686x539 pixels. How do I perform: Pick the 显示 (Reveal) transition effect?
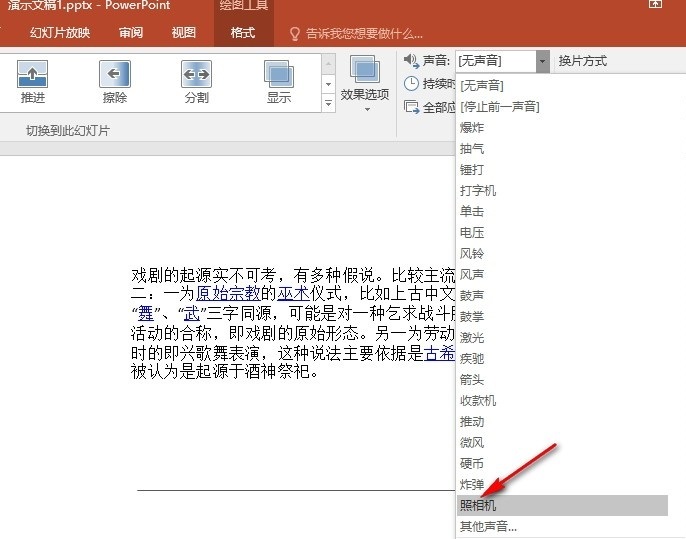278,82
